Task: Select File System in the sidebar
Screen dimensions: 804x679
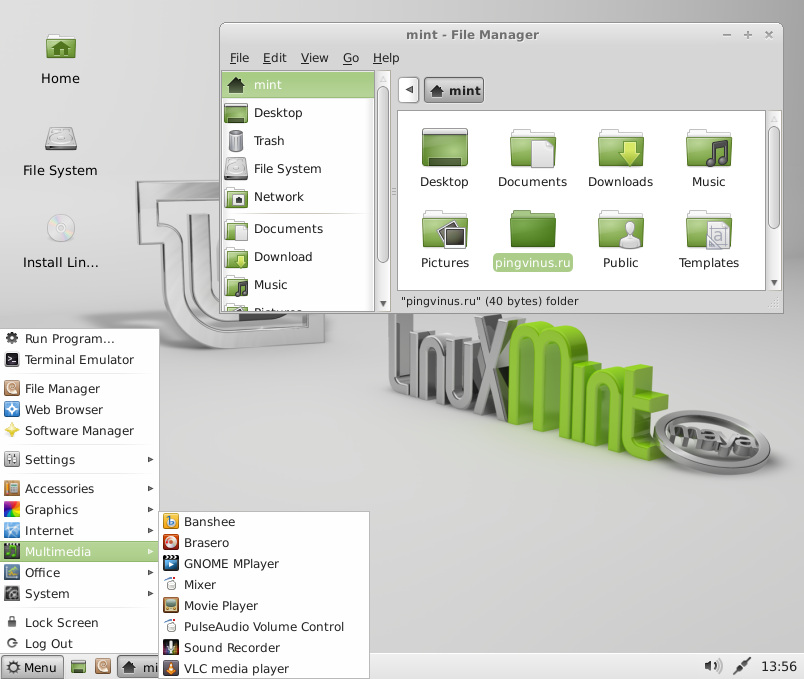Action: coord(298,169)
